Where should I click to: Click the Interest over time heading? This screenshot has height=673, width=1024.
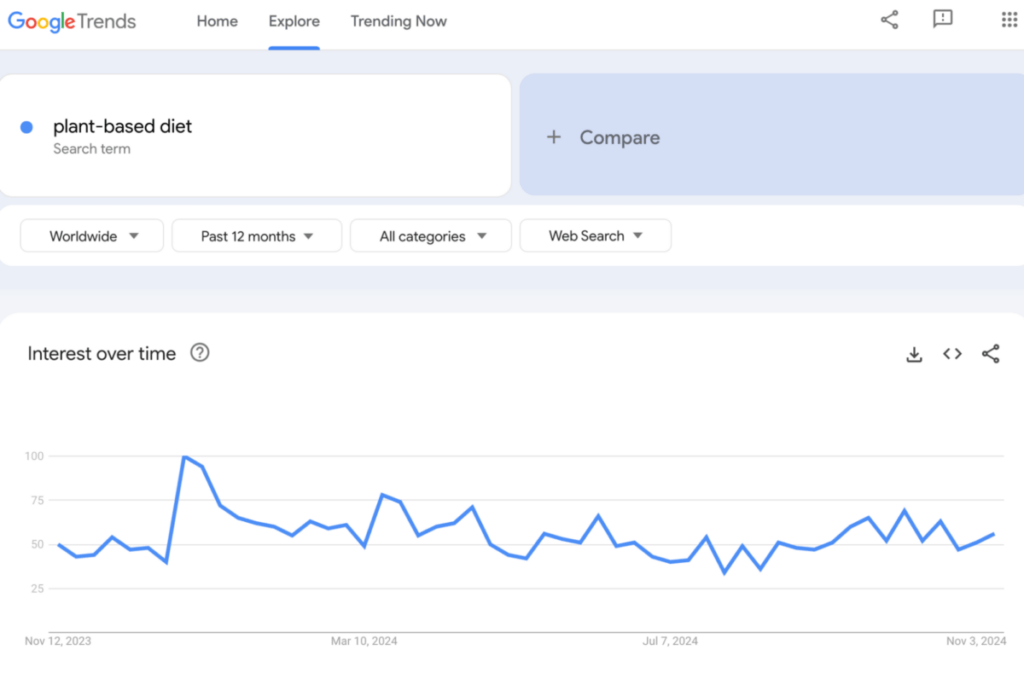102,354
